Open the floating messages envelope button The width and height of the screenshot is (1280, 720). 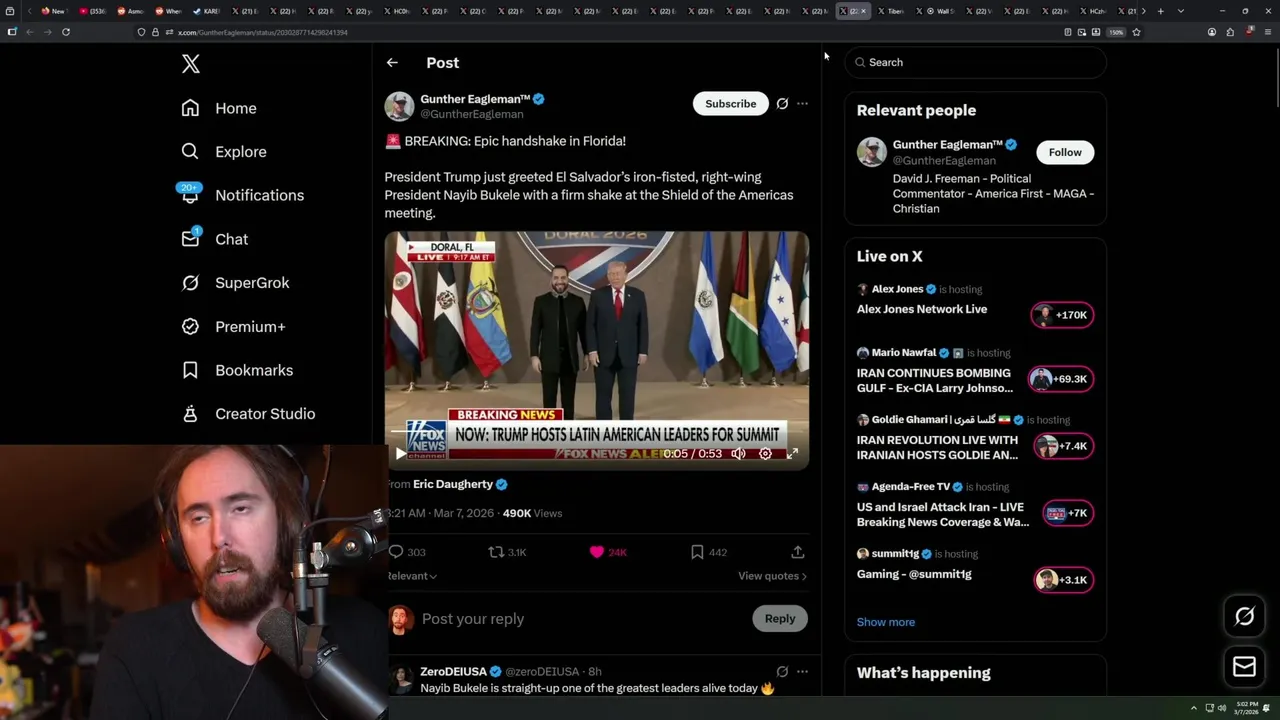pyautogui.click(x=1245, y=667)
